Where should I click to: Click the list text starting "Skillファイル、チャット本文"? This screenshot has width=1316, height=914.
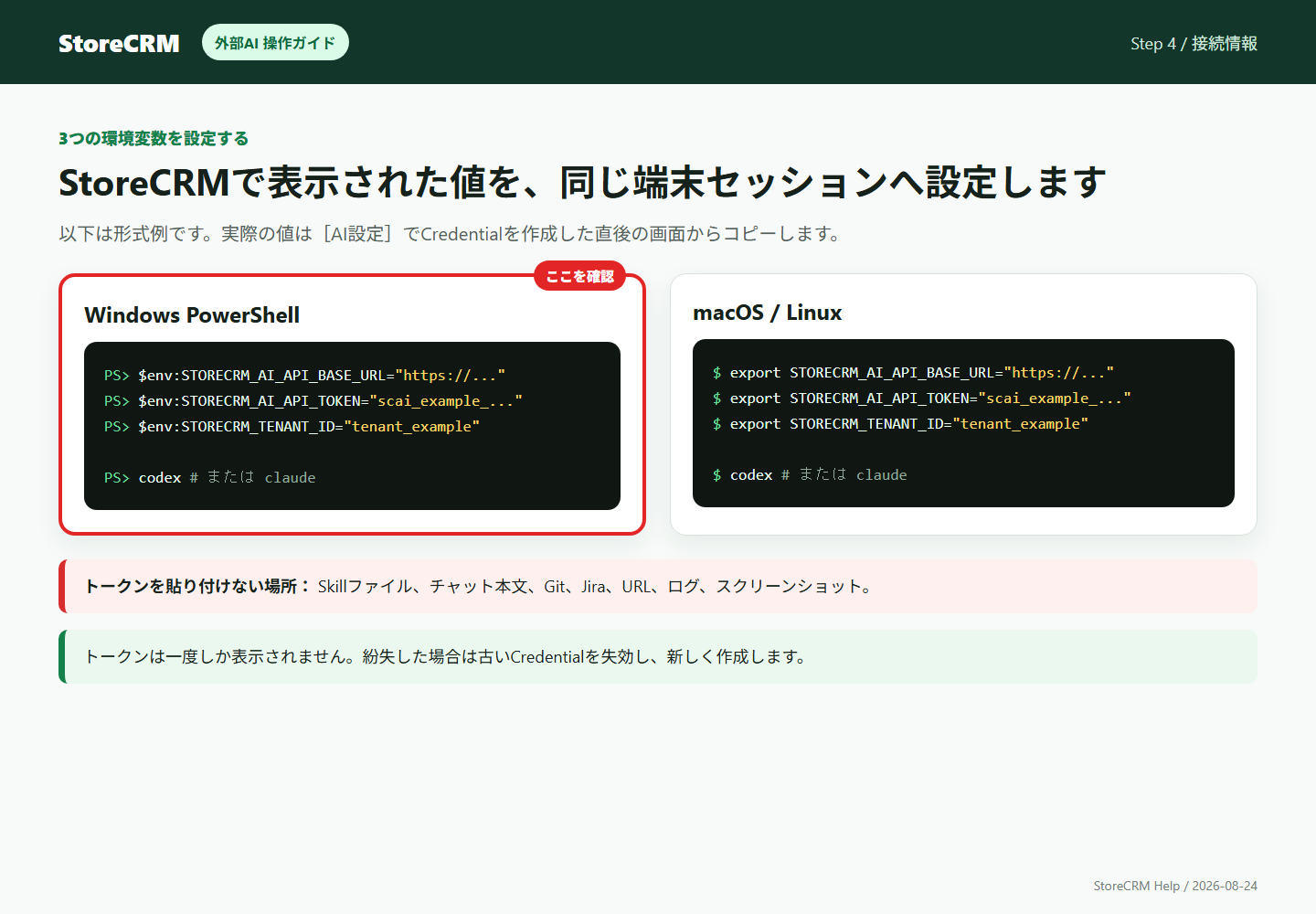click(595, 587)
